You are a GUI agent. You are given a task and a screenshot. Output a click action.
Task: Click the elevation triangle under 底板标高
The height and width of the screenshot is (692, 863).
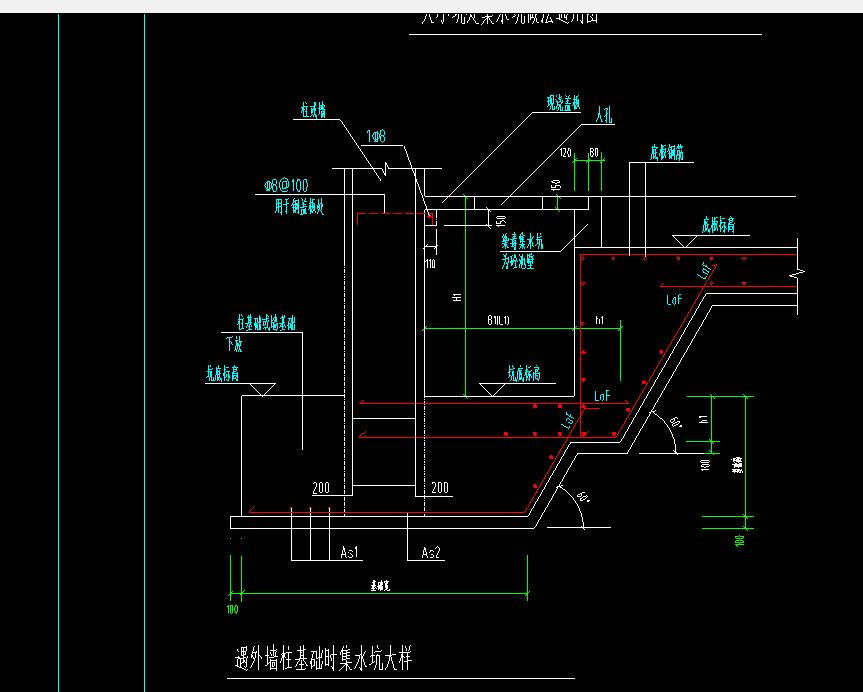tap(685, 241)
